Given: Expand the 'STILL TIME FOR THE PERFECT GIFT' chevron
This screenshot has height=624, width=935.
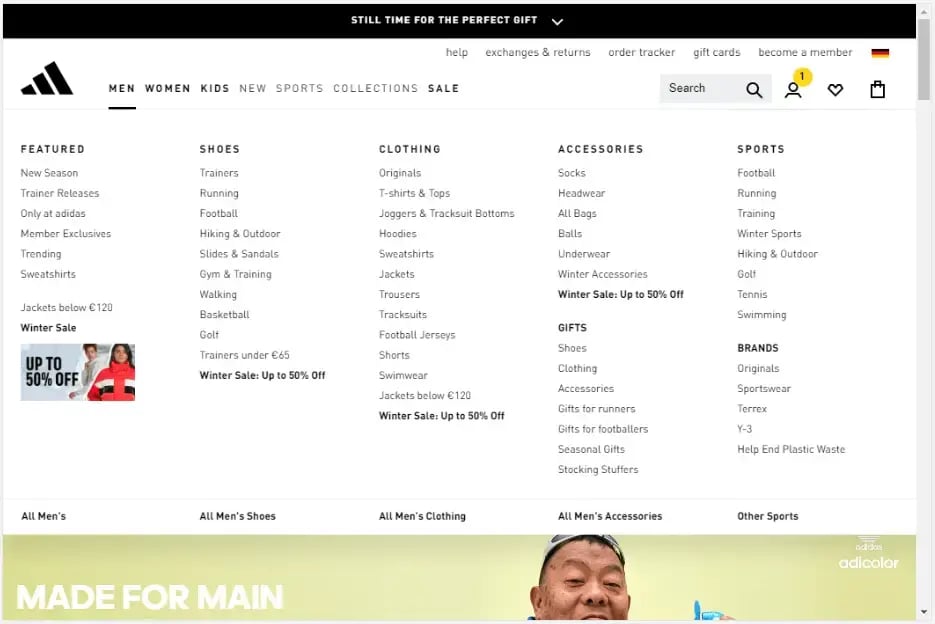Looking at the screenshot, I should click(557, 20).
